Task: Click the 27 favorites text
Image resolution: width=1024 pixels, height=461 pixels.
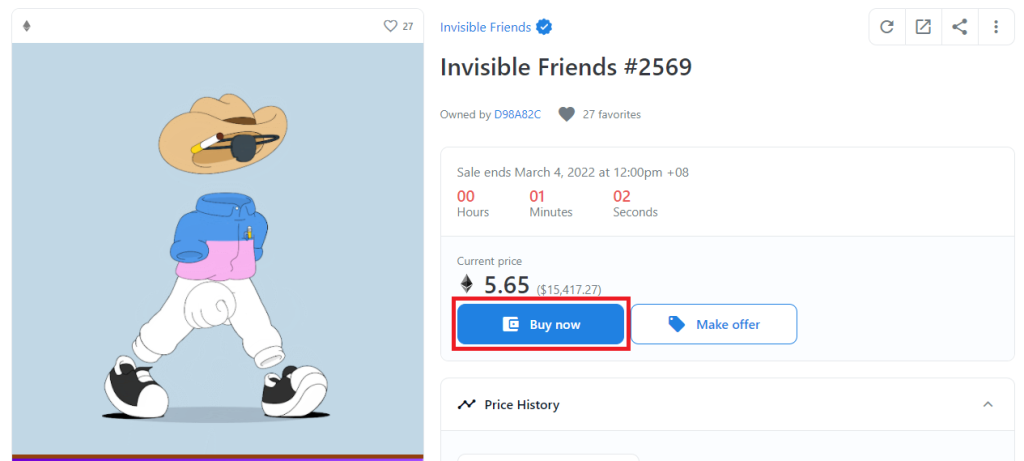Action: click(x=612, y=114)
